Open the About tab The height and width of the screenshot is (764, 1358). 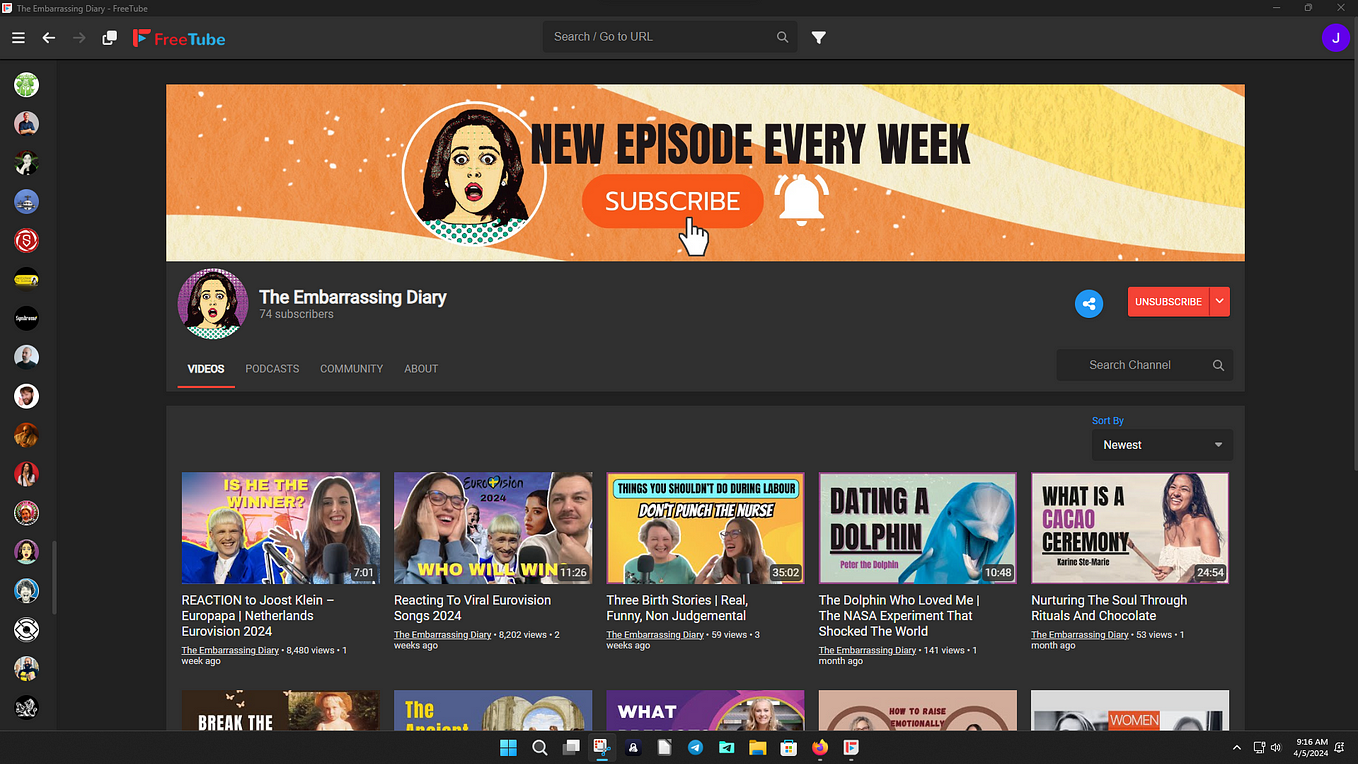pyautogui.click(x=421, y=369)
